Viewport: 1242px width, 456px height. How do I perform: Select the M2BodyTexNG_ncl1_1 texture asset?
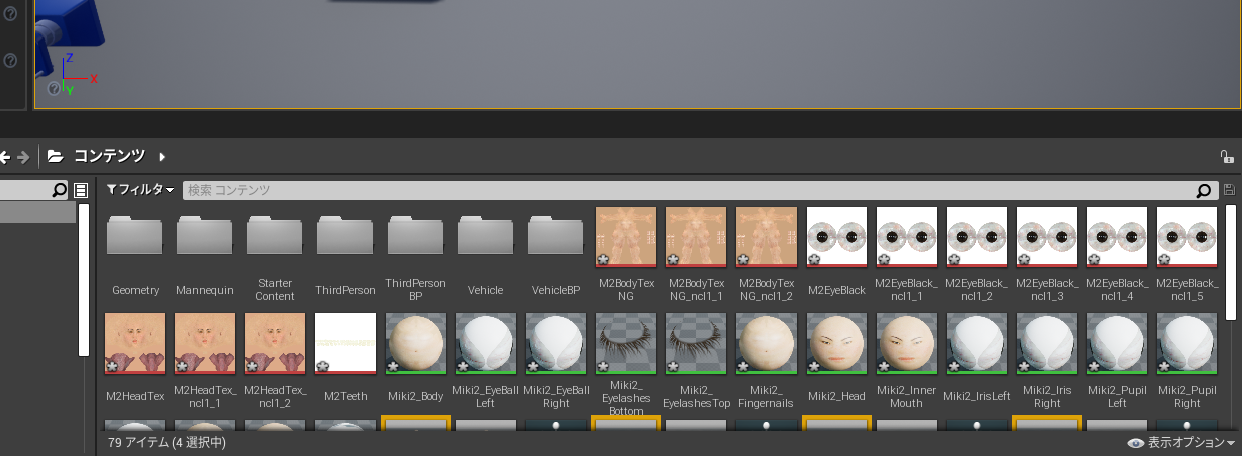tap(696, 237)
